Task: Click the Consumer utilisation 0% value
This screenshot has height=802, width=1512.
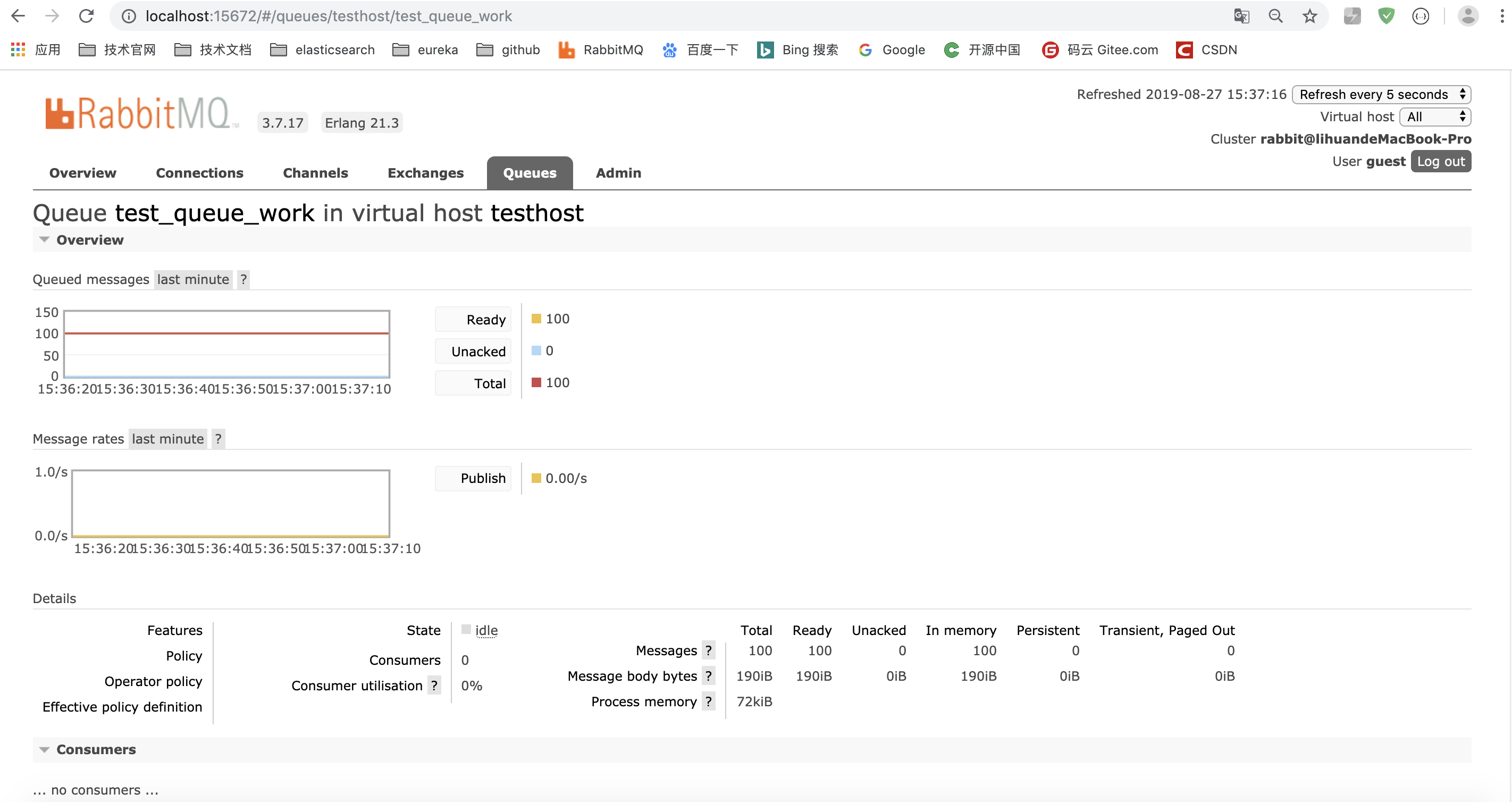Action: coord(472,685)
